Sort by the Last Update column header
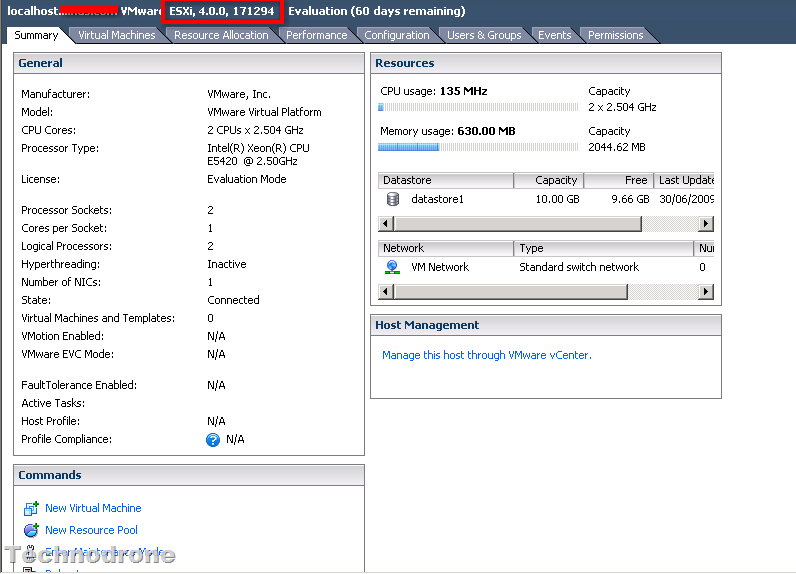The width and height of the screenshot is (796, 574). 684,180
